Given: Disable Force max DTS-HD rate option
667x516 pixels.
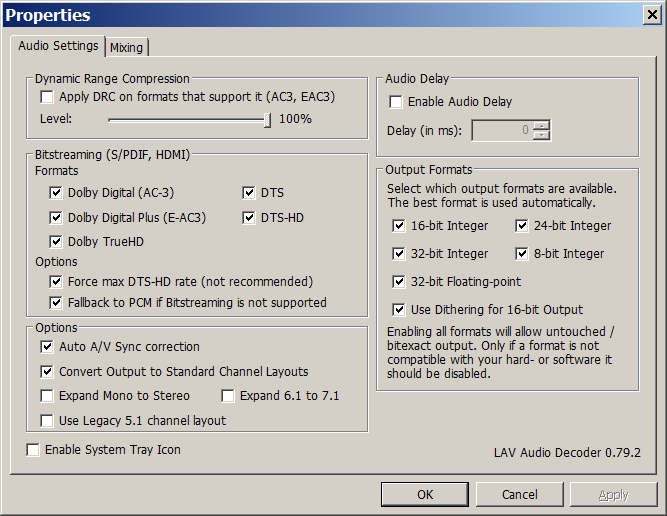Looking at the screenshot, I should [56, 282].
